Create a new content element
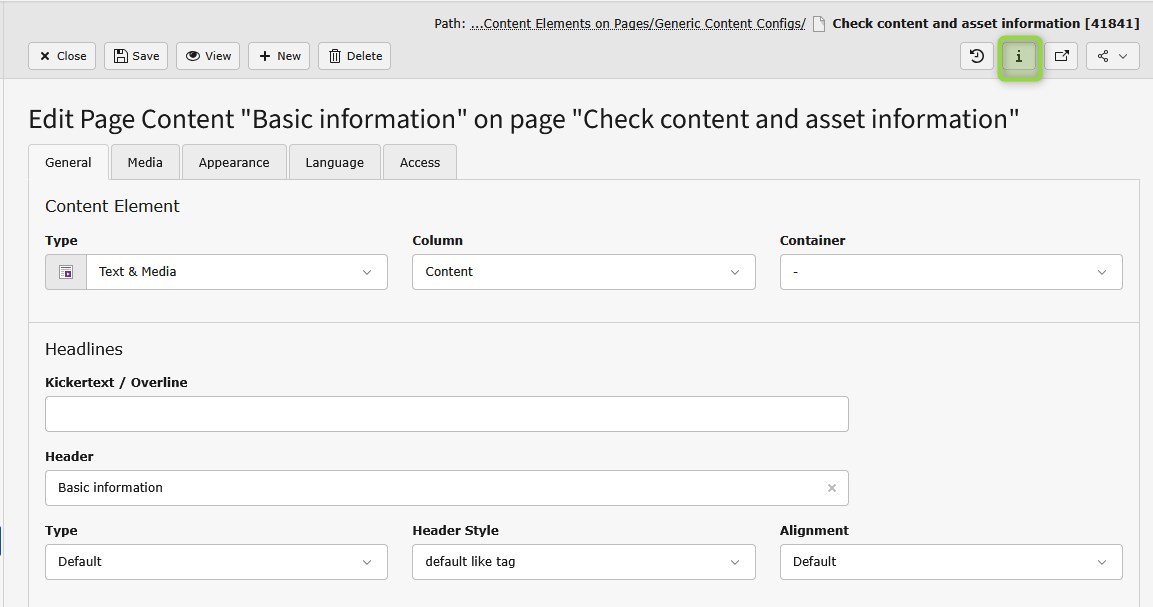 279,56
